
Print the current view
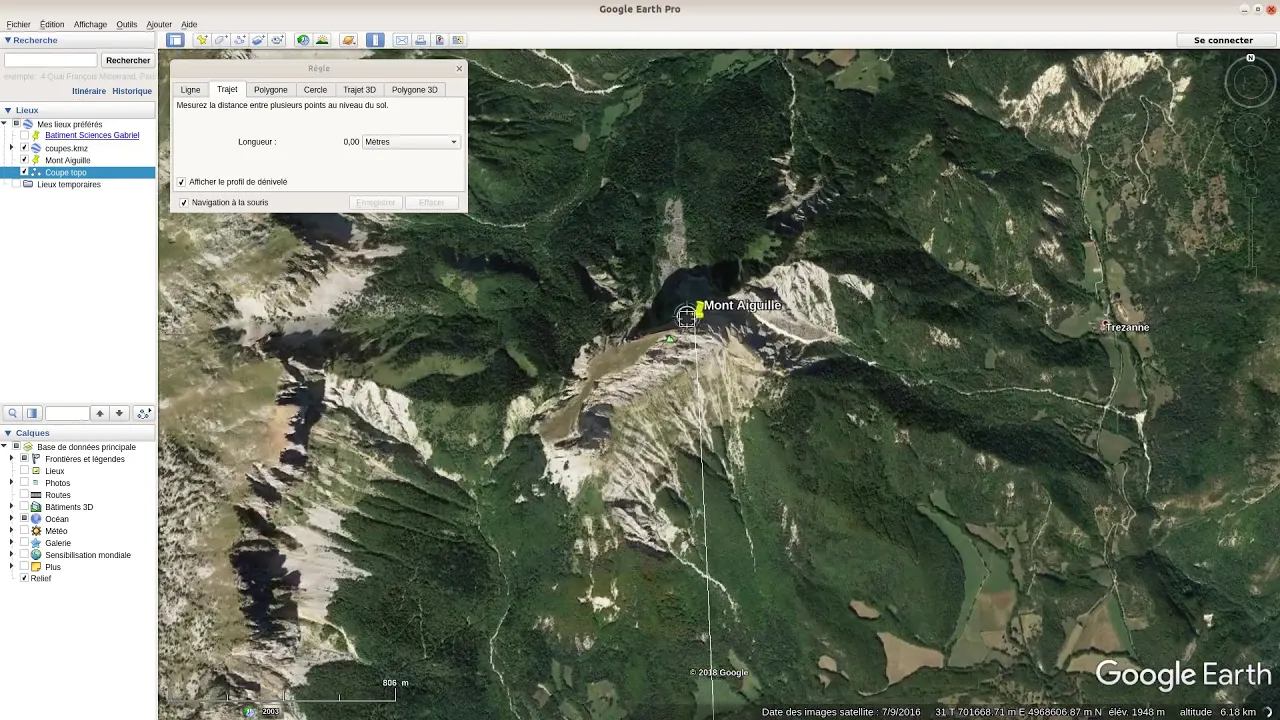pyautogui.click(x=421, y=40)
